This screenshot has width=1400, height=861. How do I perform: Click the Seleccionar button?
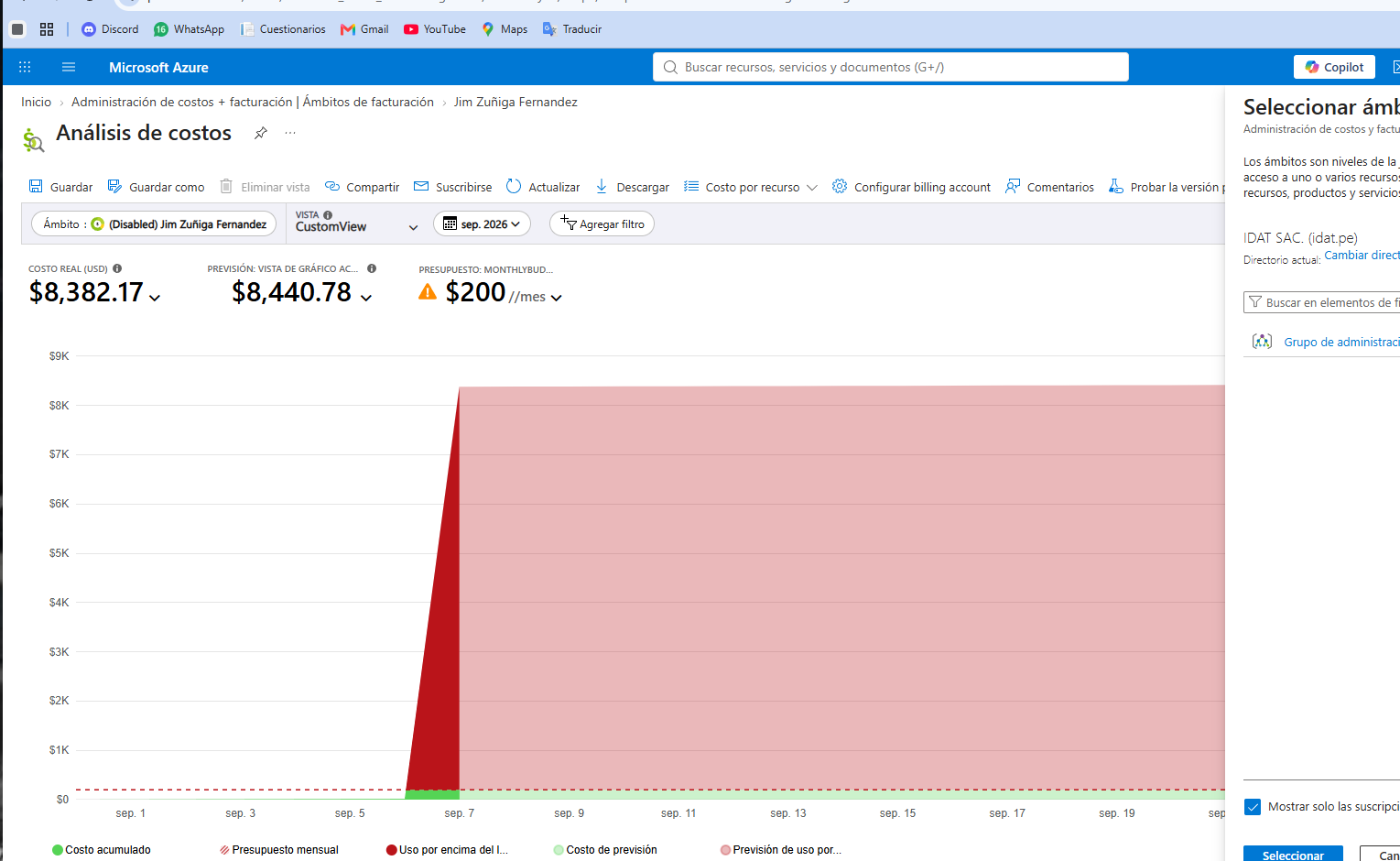coord(1293,854)
